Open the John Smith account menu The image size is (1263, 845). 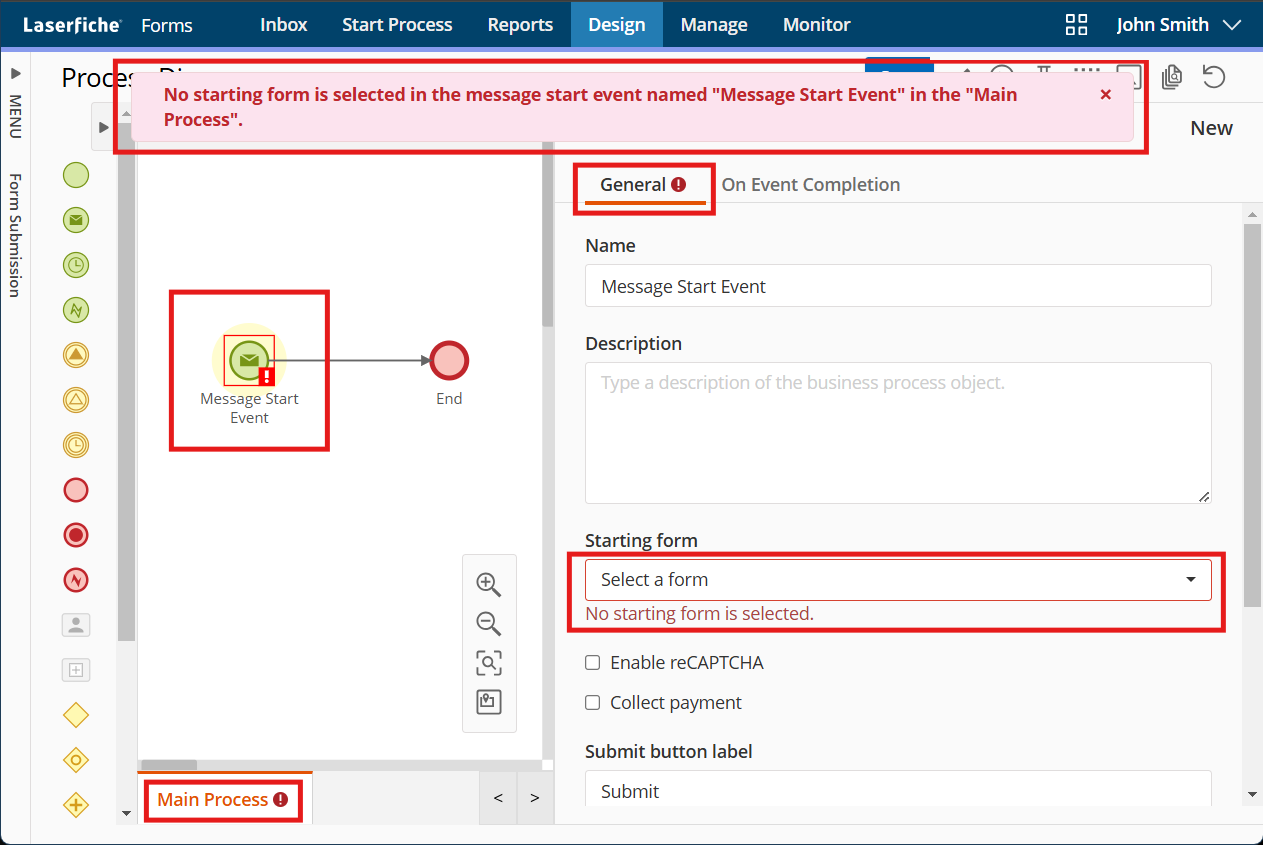pos(1178,25)
